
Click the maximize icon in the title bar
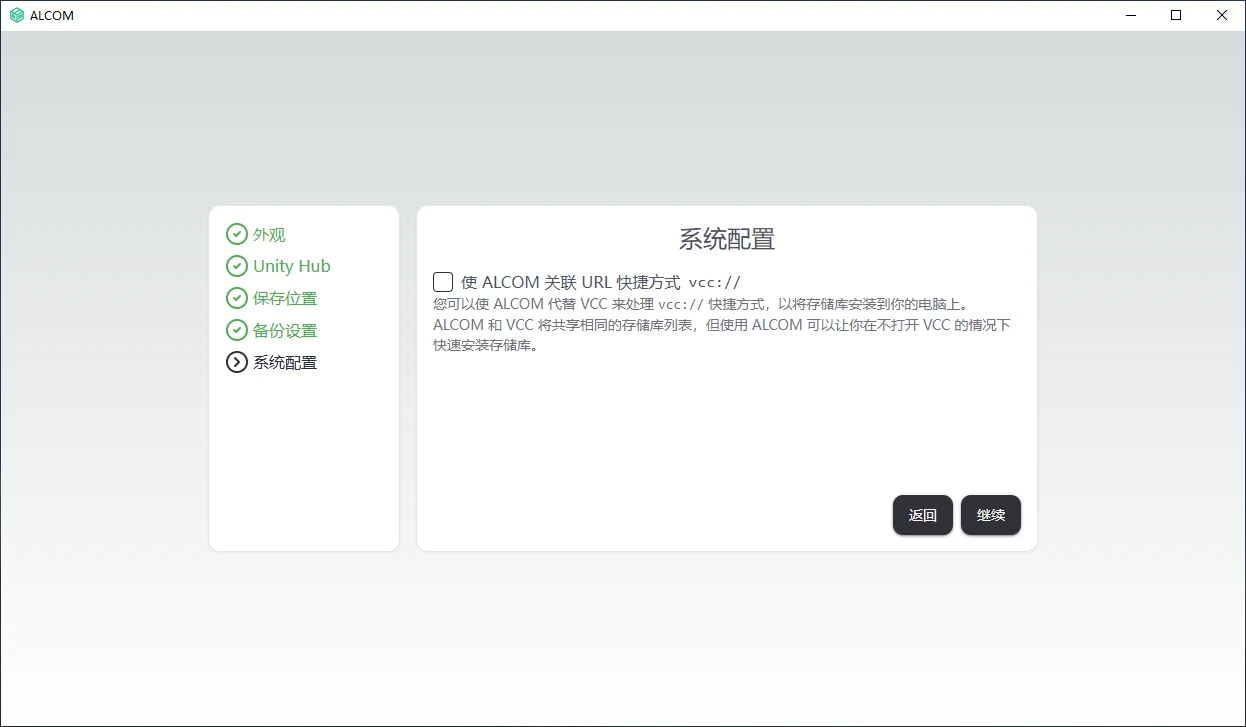pos(1176,15)
